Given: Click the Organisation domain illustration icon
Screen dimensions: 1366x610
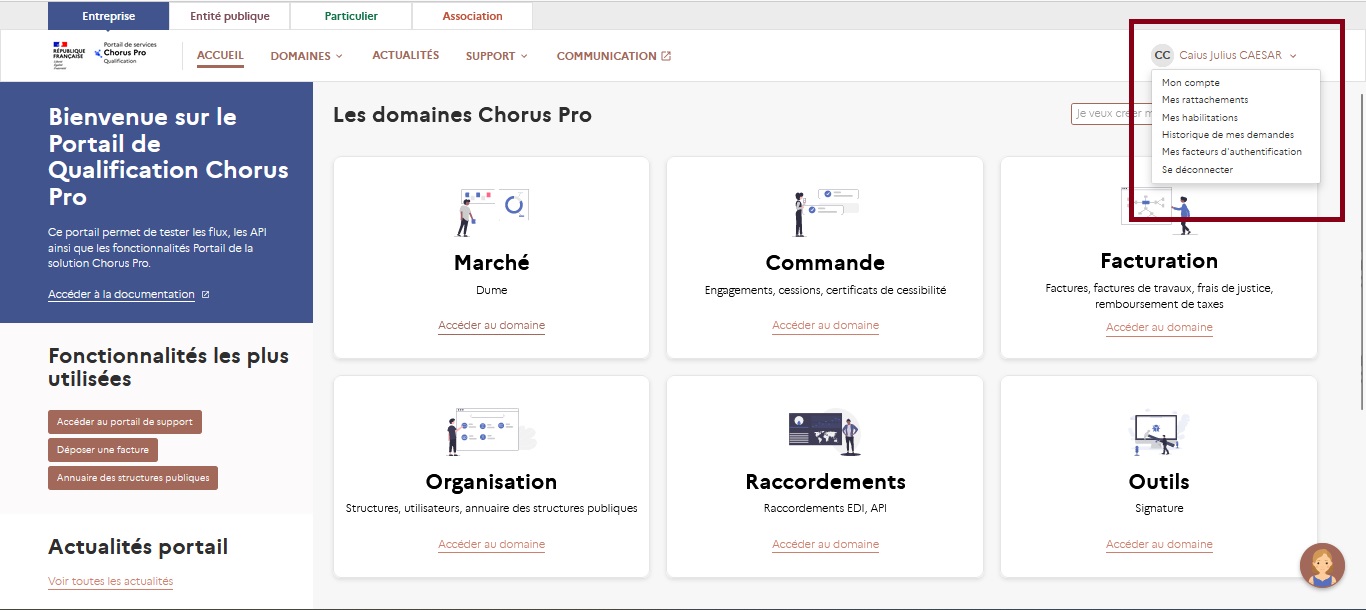Looking at the screenshot, I should tap(489, 430).
